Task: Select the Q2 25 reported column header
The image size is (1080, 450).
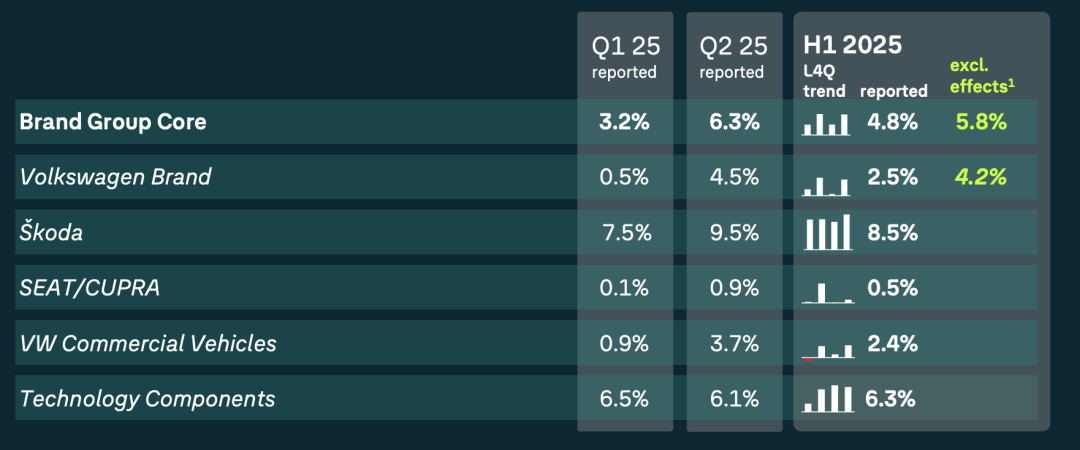Action: [732, 57]
